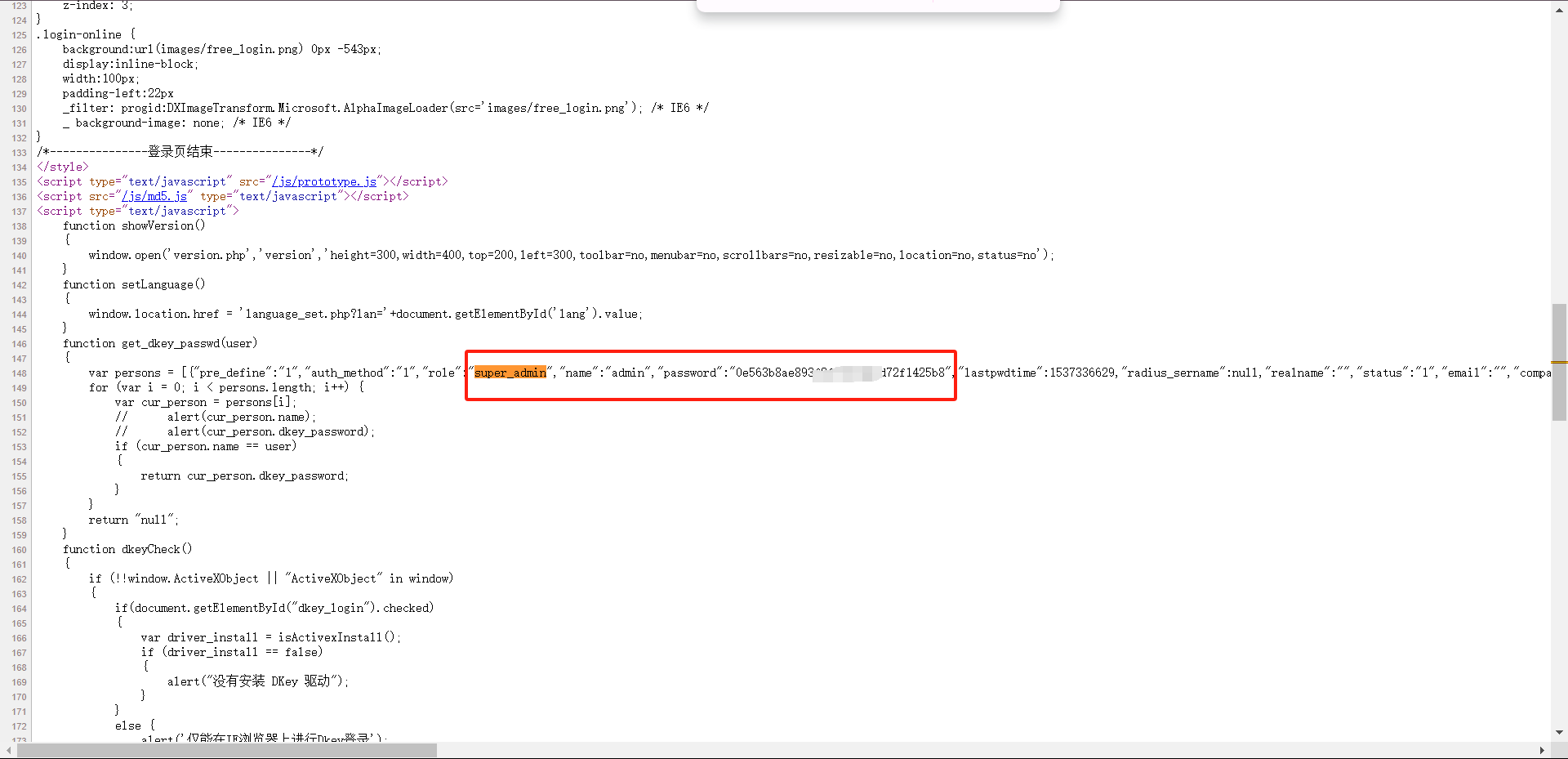This screenshot has width=1568, height=759.
Task: Click the '.login-online {' selector line
Action: [x=87, y=34]
